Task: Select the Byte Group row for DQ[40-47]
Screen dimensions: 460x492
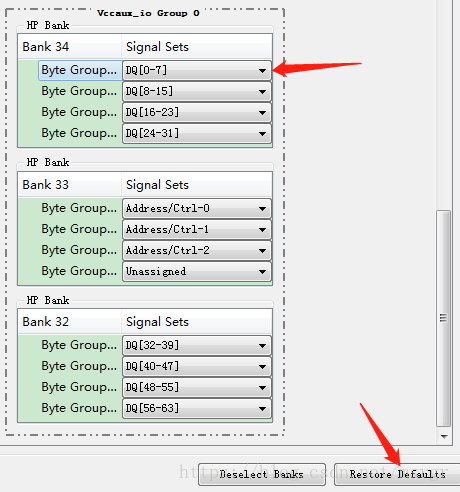Action: pos(80,366)
